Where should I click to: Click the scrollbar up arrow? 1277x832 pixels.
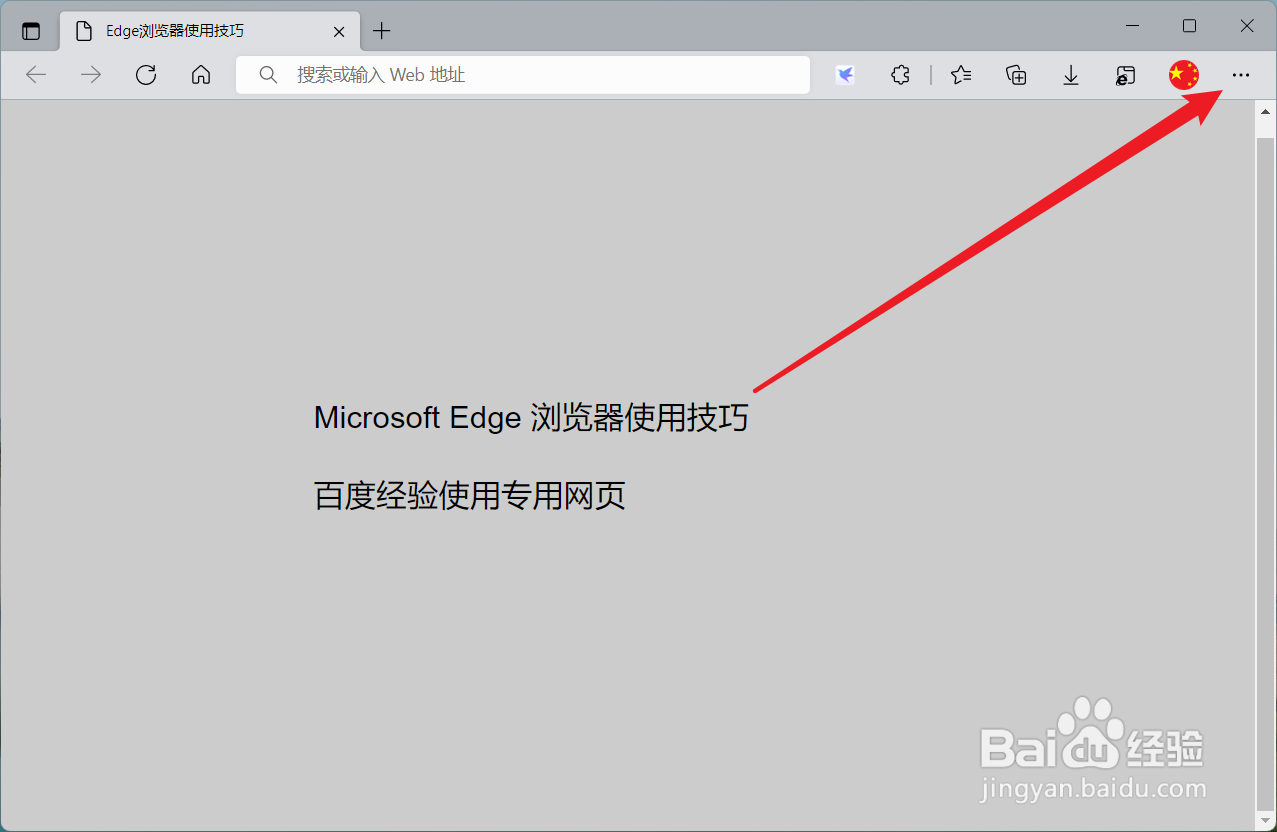pos(1265,110)
